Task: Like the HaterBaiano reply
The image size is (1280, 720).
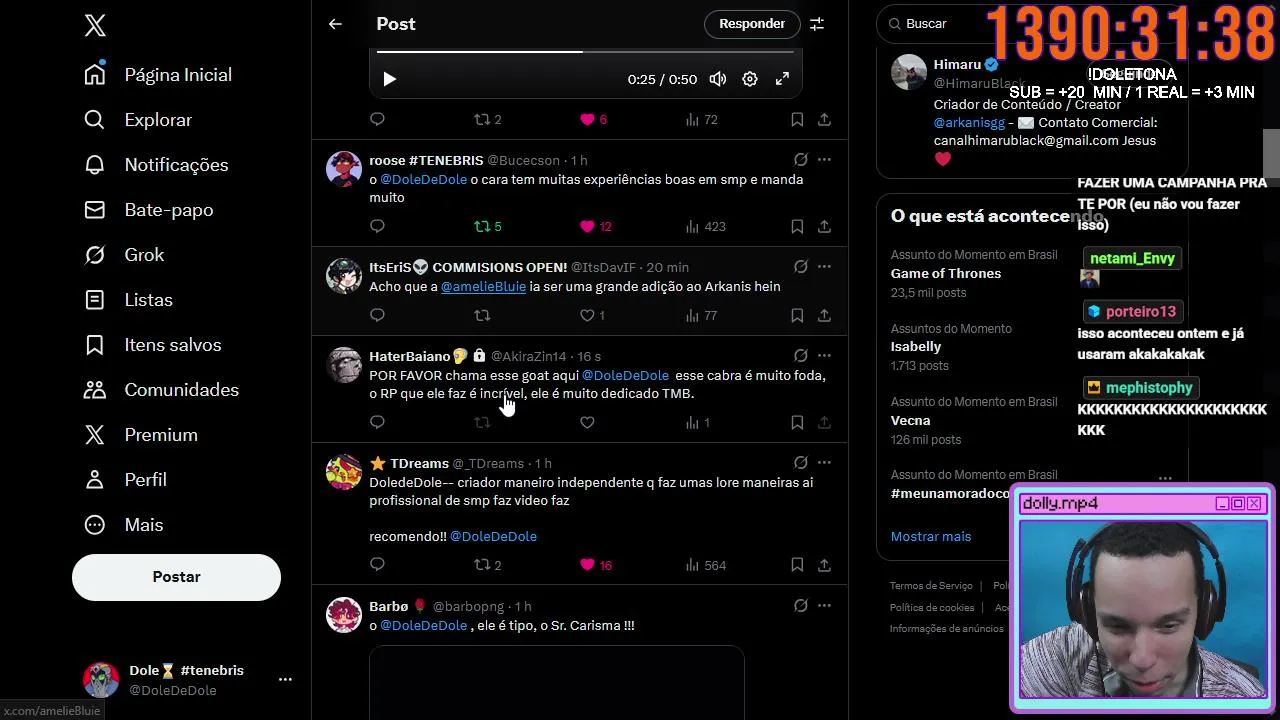Action: tap(587, 422)
